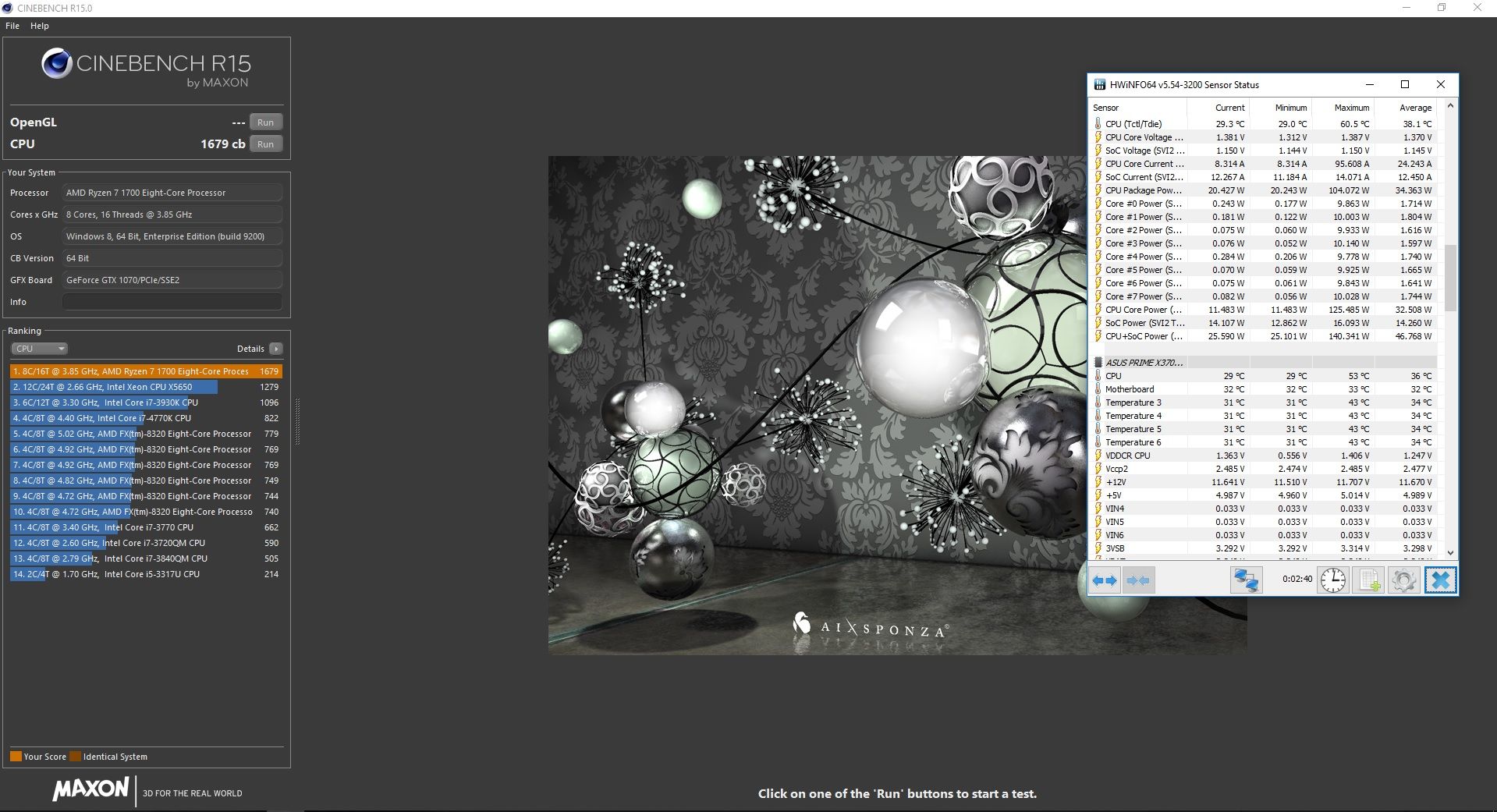The image size is (1497, 812).
Task: Minimize the HWiNFO64 Sensor Status window
Action: (x=1370, y=84)
